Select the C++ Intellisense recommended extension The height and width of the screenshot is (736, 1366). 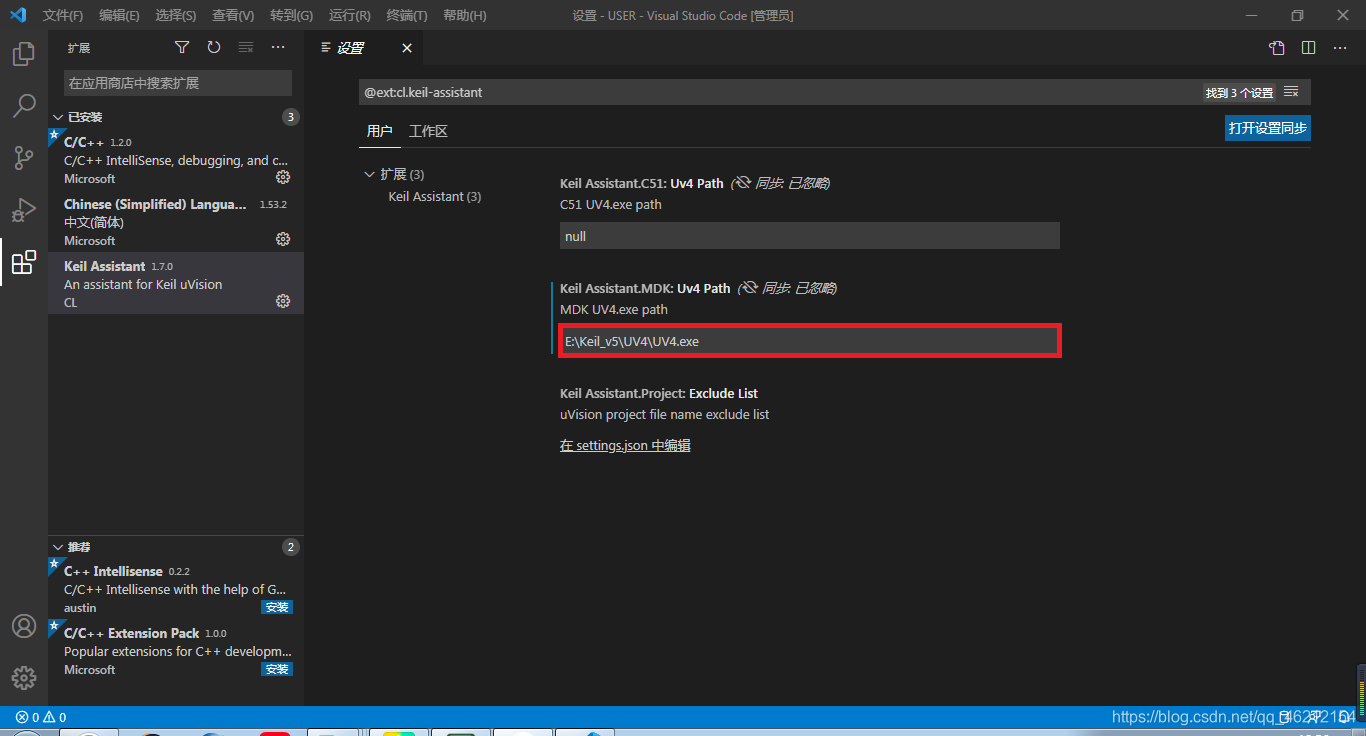point(176,589)
